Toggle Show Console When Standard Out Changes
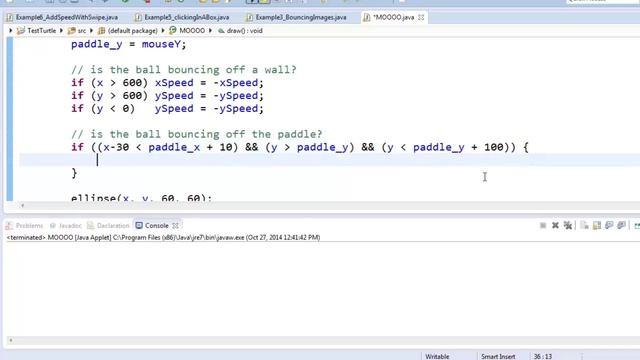This screenshot has width=640, height=360. 609,225
